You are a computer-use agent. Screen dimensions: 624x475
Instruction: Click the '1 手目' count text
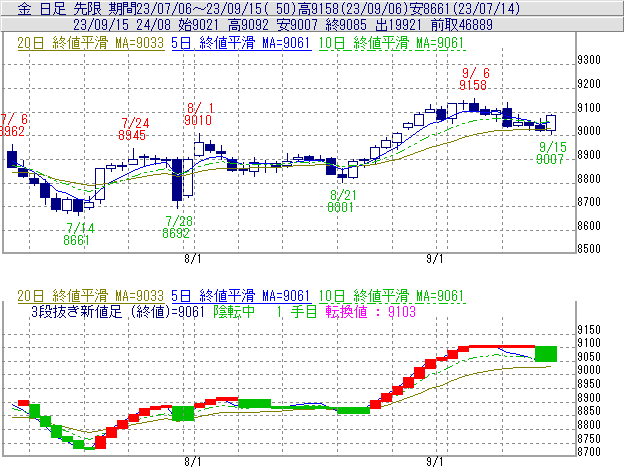coord(297,311)
